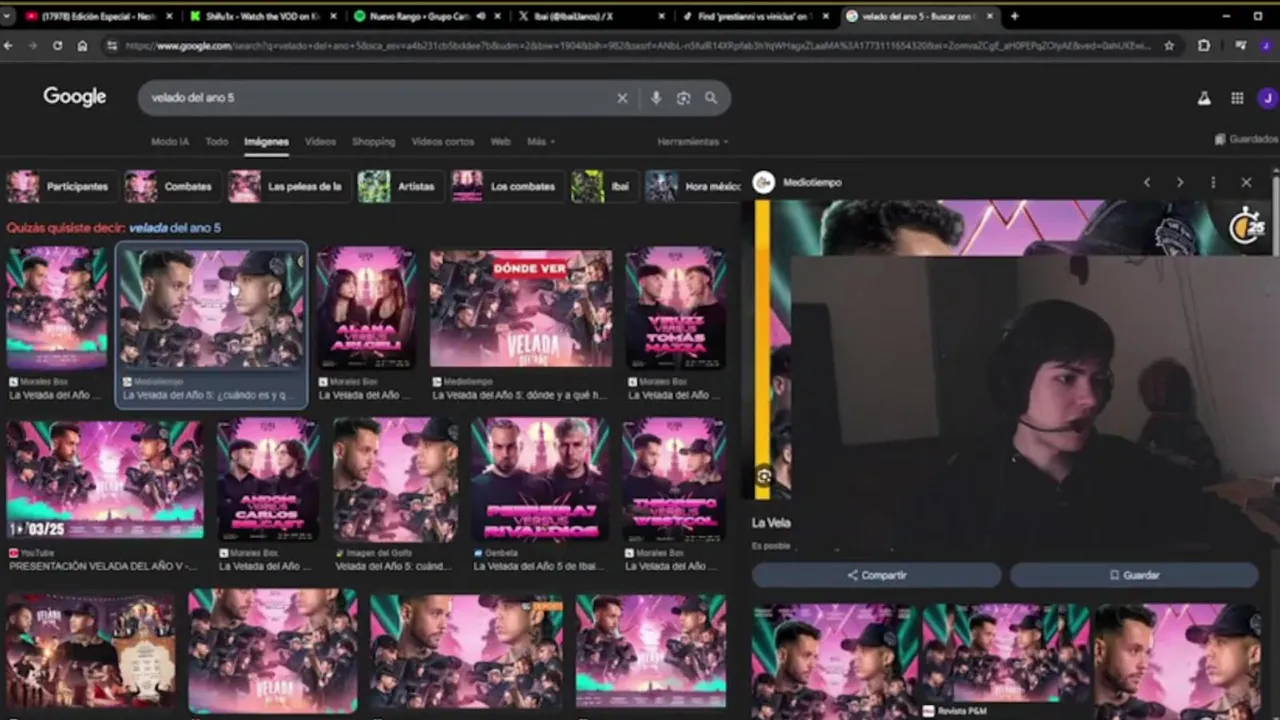Filter images by Ibai chip

[x=603, y=186]
